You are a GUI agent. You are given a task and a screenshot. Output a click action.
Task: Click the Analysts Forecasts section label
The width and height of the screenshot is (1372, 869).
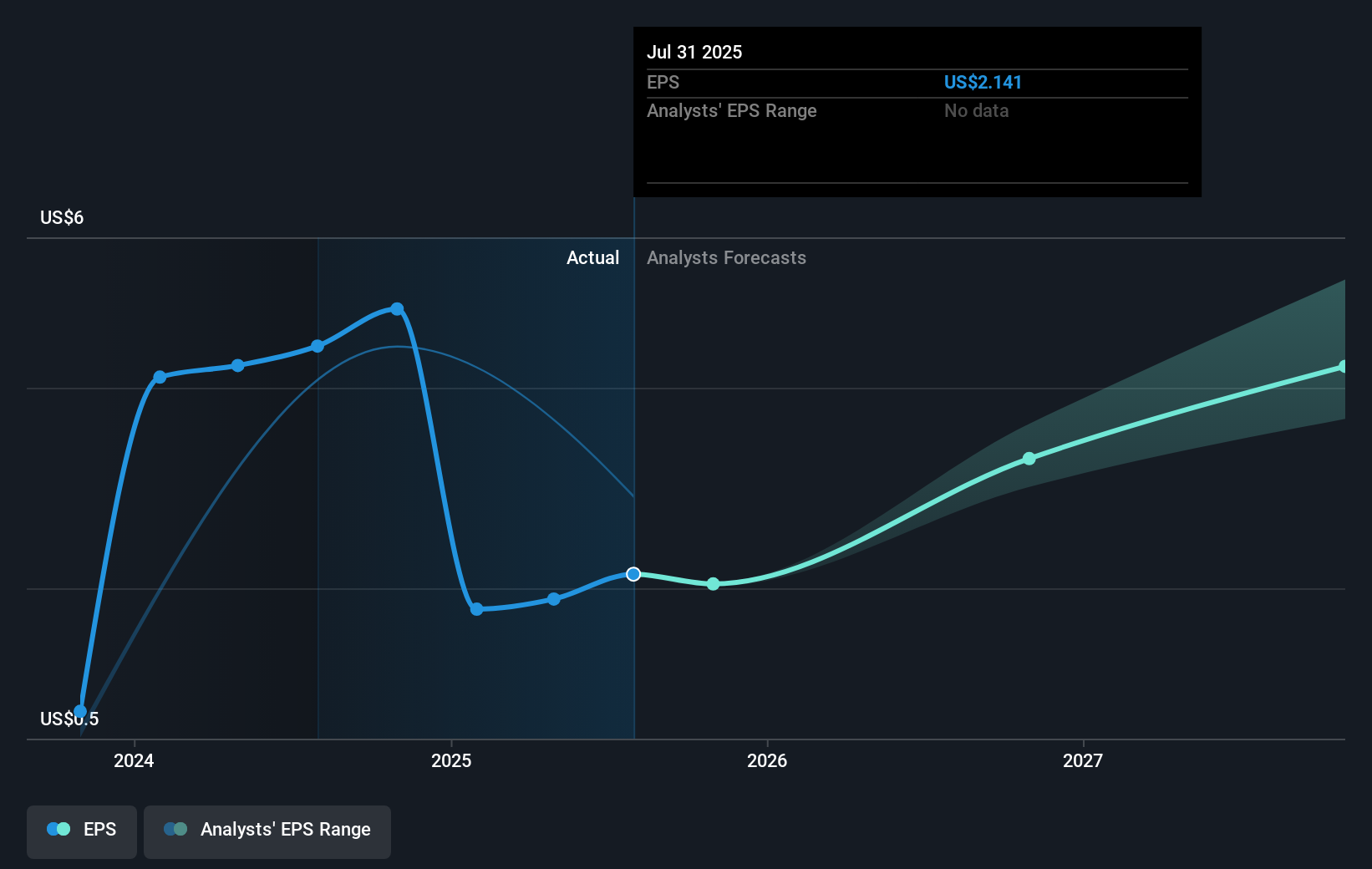point(726,258)
